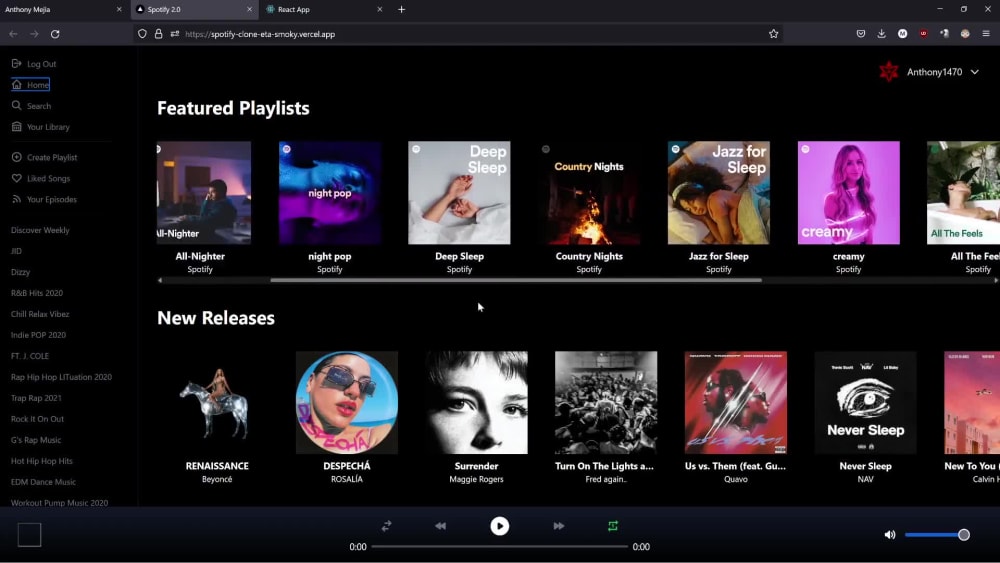1000x563 pixels.
Task: Open the Chill Relax Vibez playlist
Action: [40, 314]
